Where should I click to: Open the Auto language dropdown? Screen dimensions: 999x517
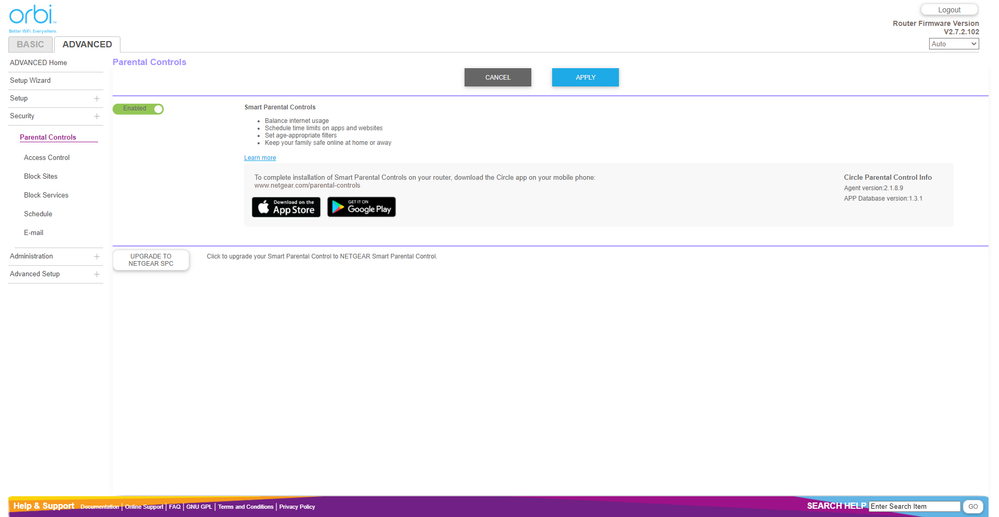click(953, 44)
